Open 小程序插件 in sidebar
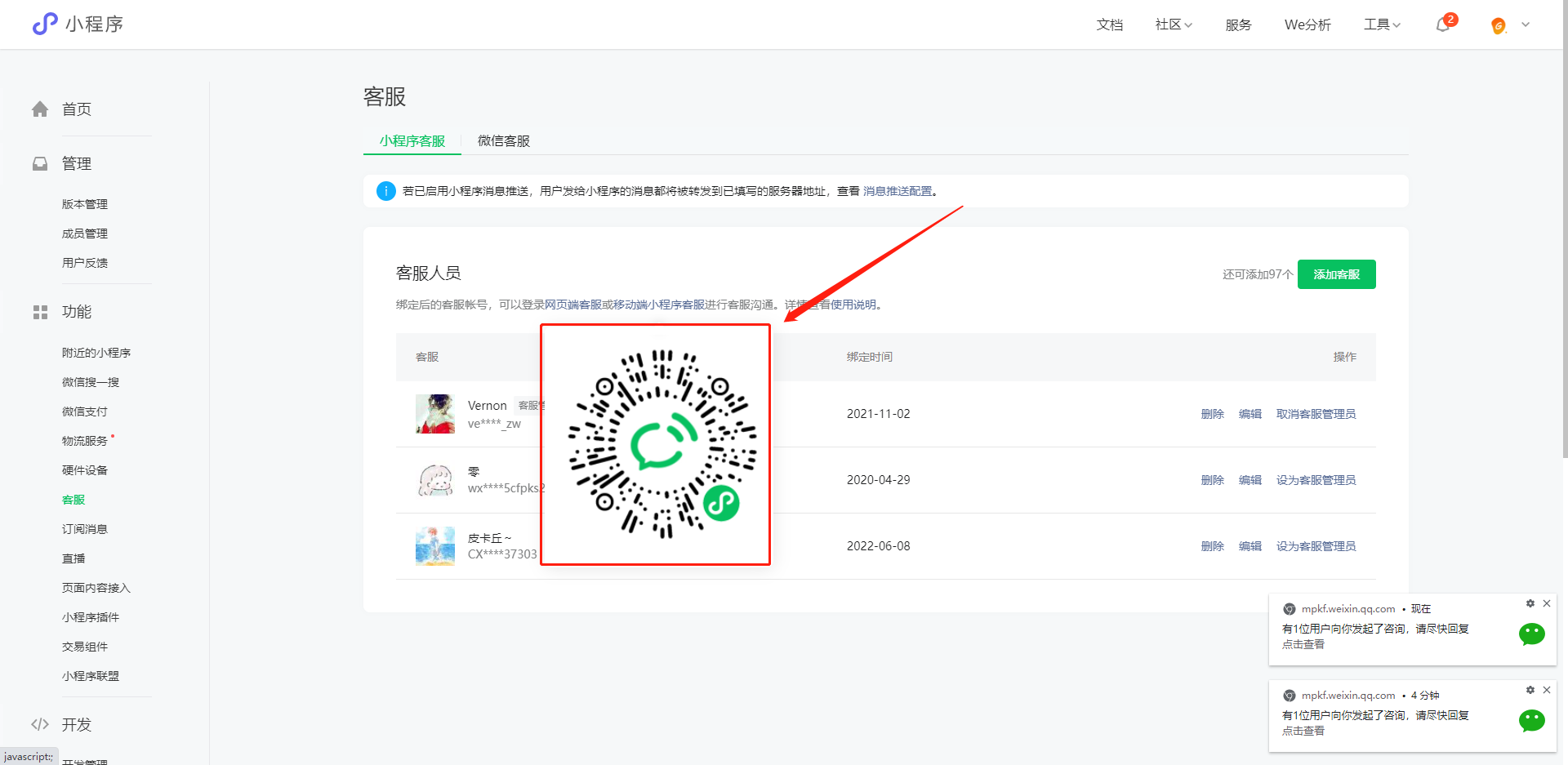The image size is (1568, 765). point(91,617)
